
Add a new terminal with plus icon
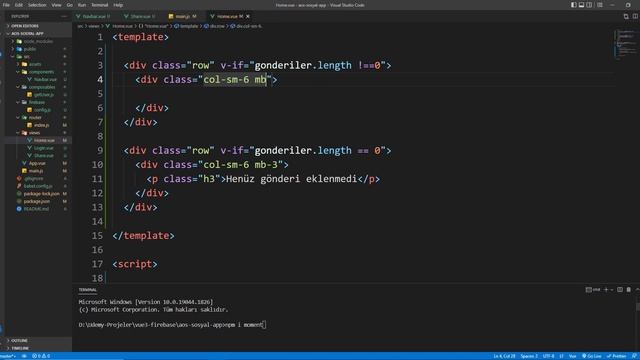pyautogui.click(x=606, y=290)
